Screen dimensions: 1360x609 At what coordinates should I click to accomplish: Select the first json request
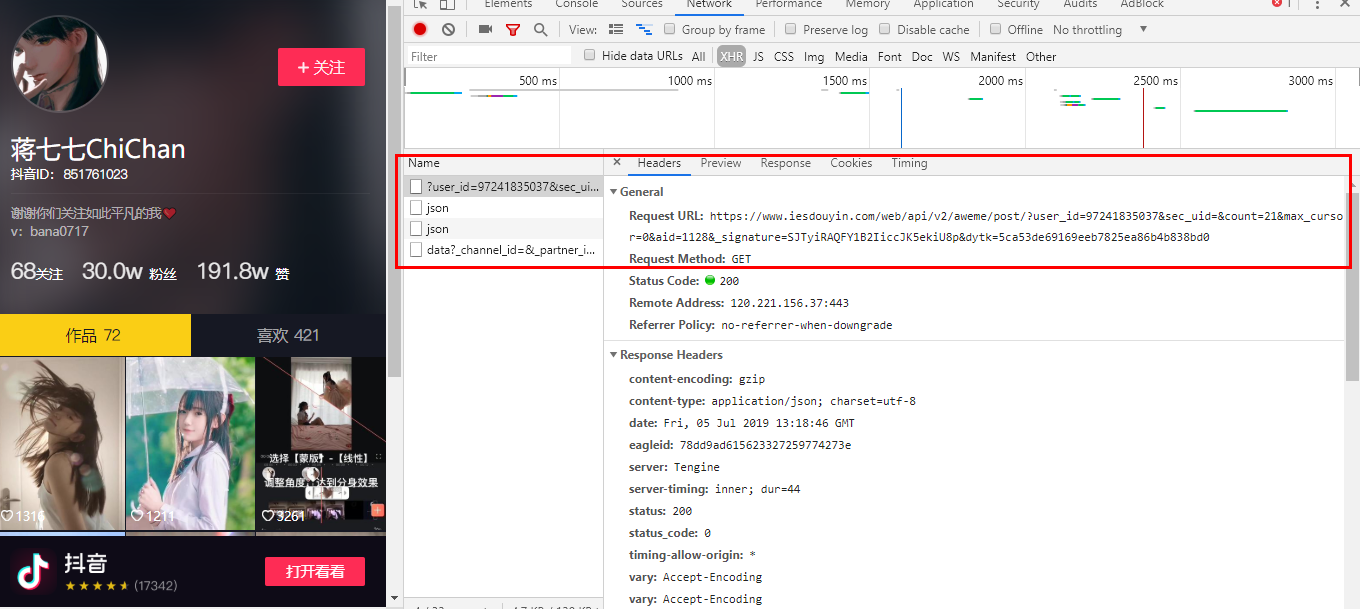[x=503, y=208]
